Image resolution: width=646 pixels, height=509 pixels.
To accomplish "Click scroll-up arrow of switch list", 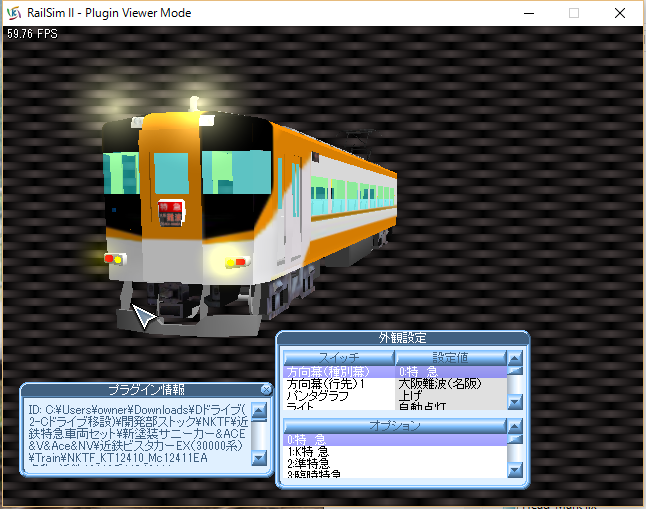I will (515, 357).
